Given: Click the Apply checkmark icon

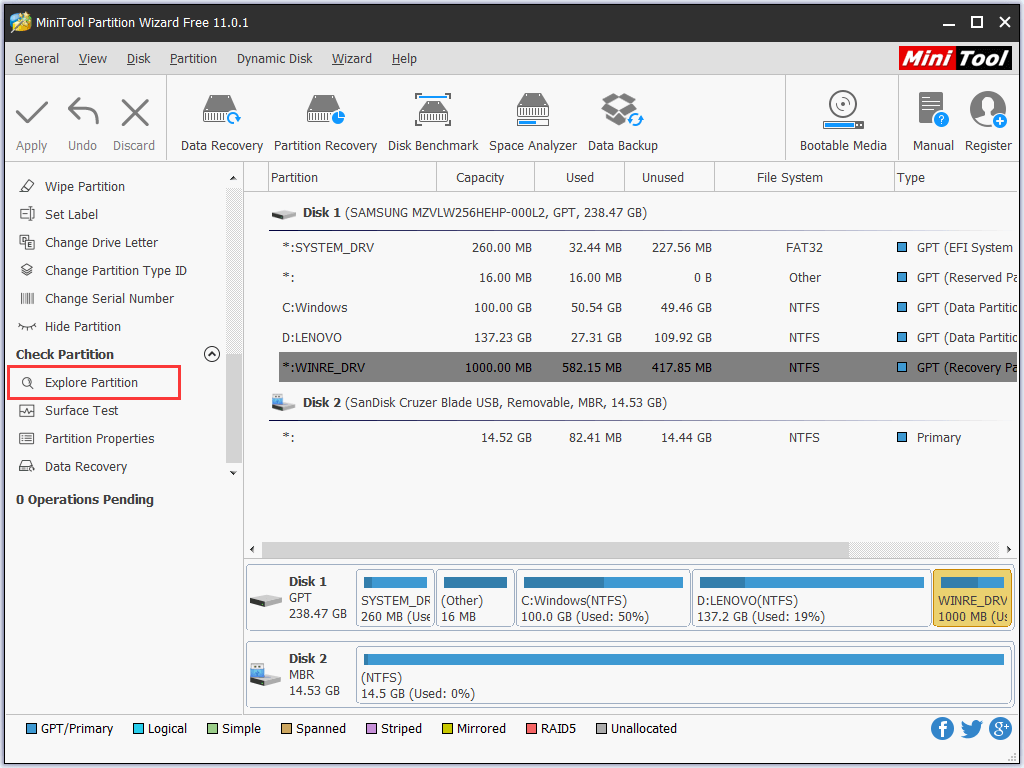Looking at the screenshot, I should 31,112.
